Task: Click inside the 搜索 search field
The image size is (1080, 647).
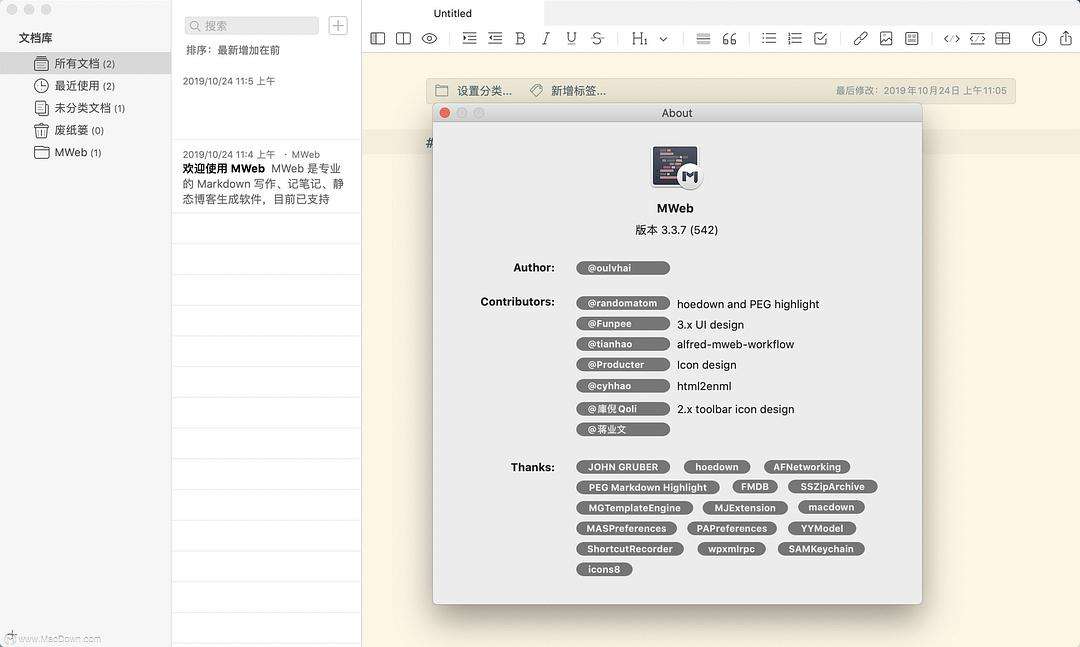Action: tap(250, 24)
